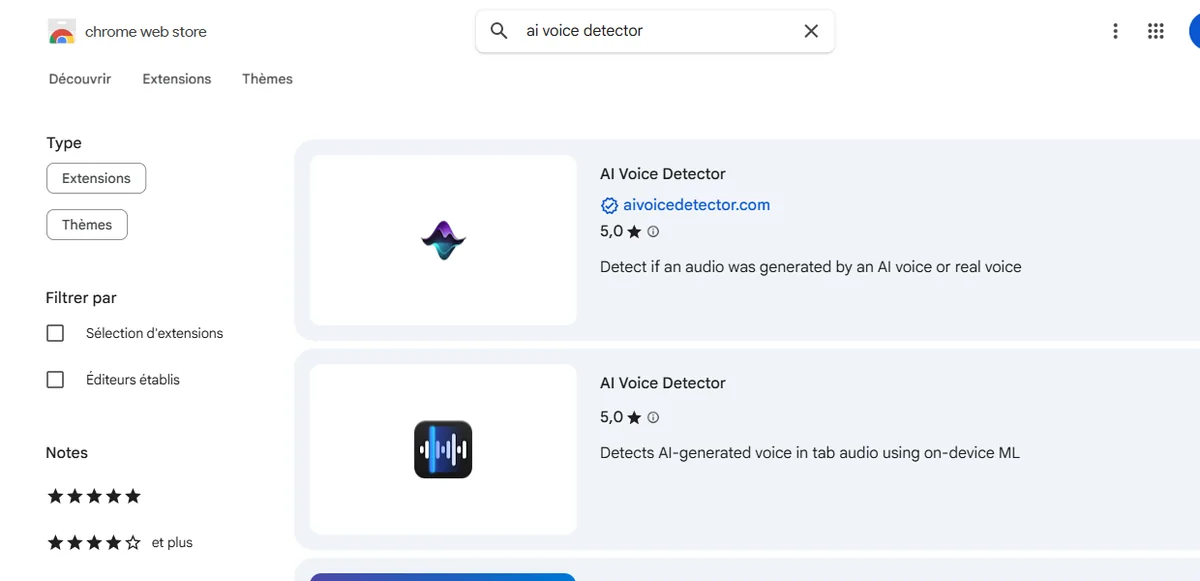
Task: Switch to the Découvrir tab
Action: point(80,79)
